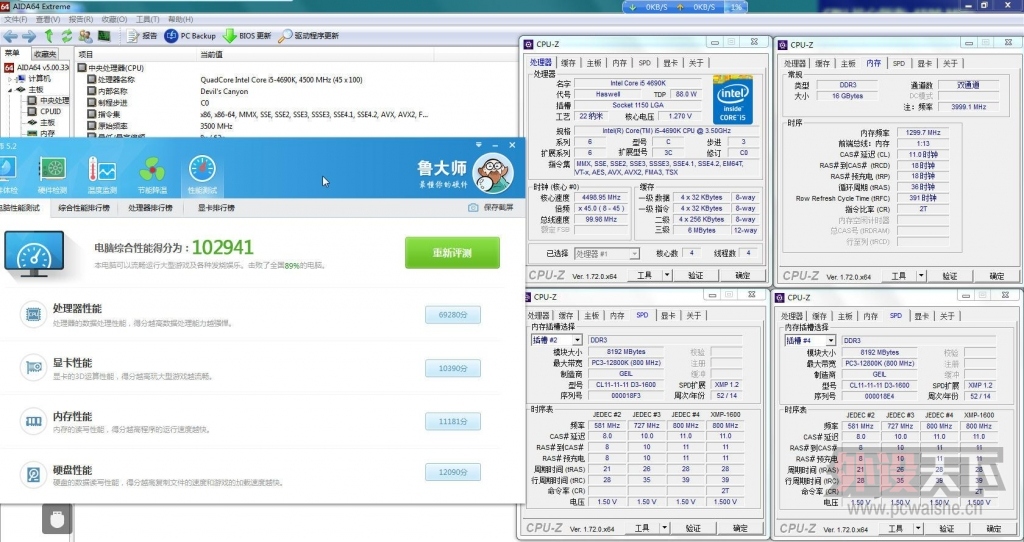Open 工具 arrow in top-right CPU-Z memory window
1024x542 pixels.
click(921, 276)
